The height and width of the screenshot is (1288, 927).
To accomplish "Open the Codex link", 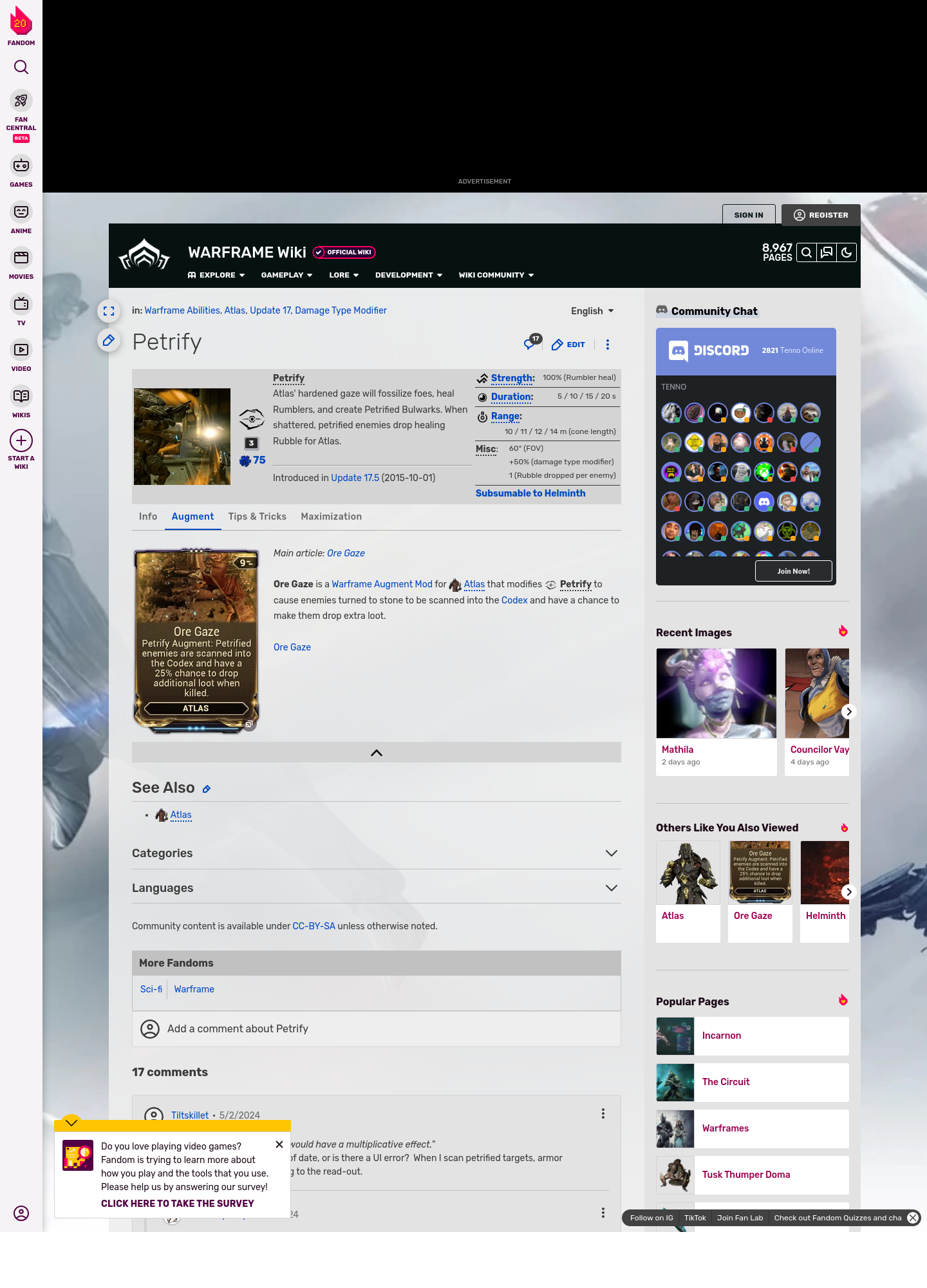I will pos(514,600).
